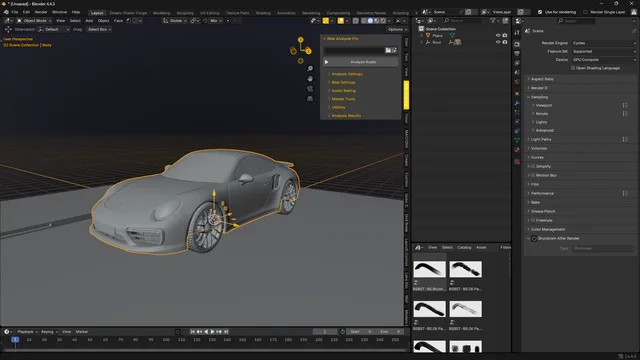The width and height of the screenshot is (640, 360).
Task: Switch to the Shading workspace tab
Action: tap(263, 13)
